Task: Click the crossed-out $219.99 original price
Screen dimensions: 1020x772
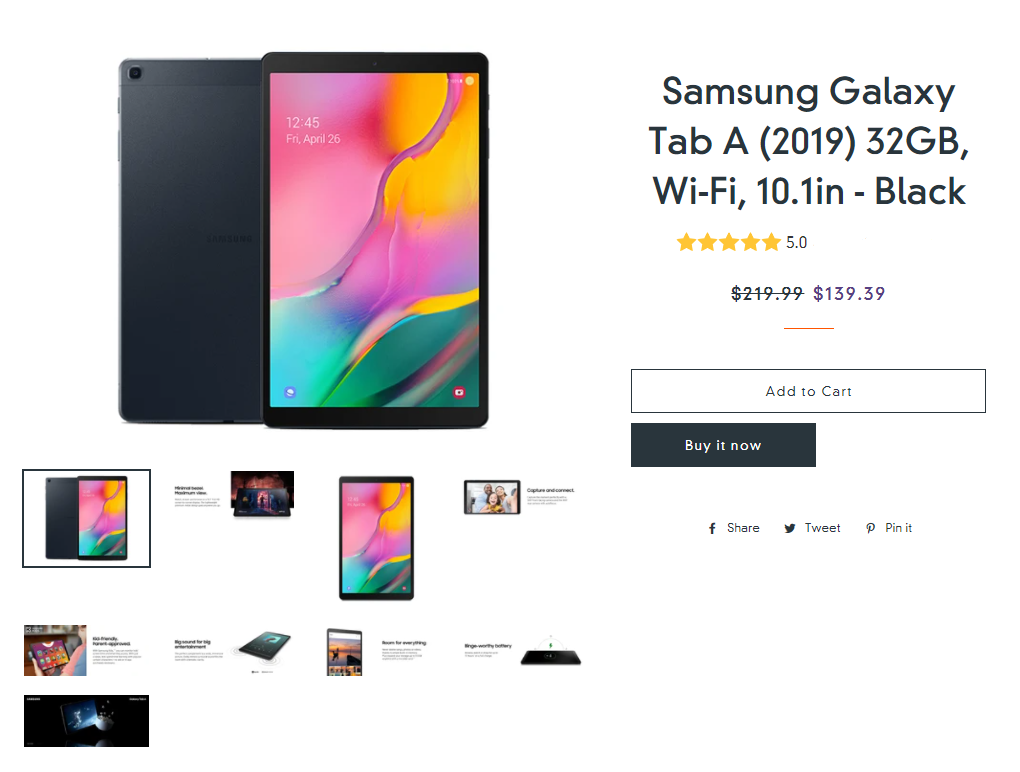Action: (x=767, y=294)
